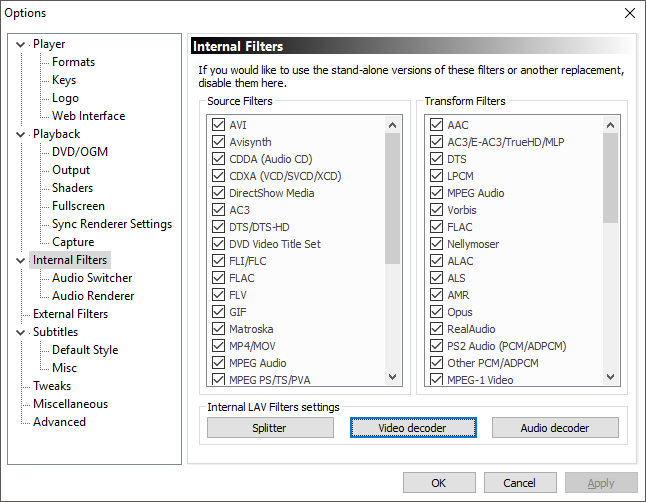
Task: Click the Source Filters scroll-up arrow
Action: point(393,125)
